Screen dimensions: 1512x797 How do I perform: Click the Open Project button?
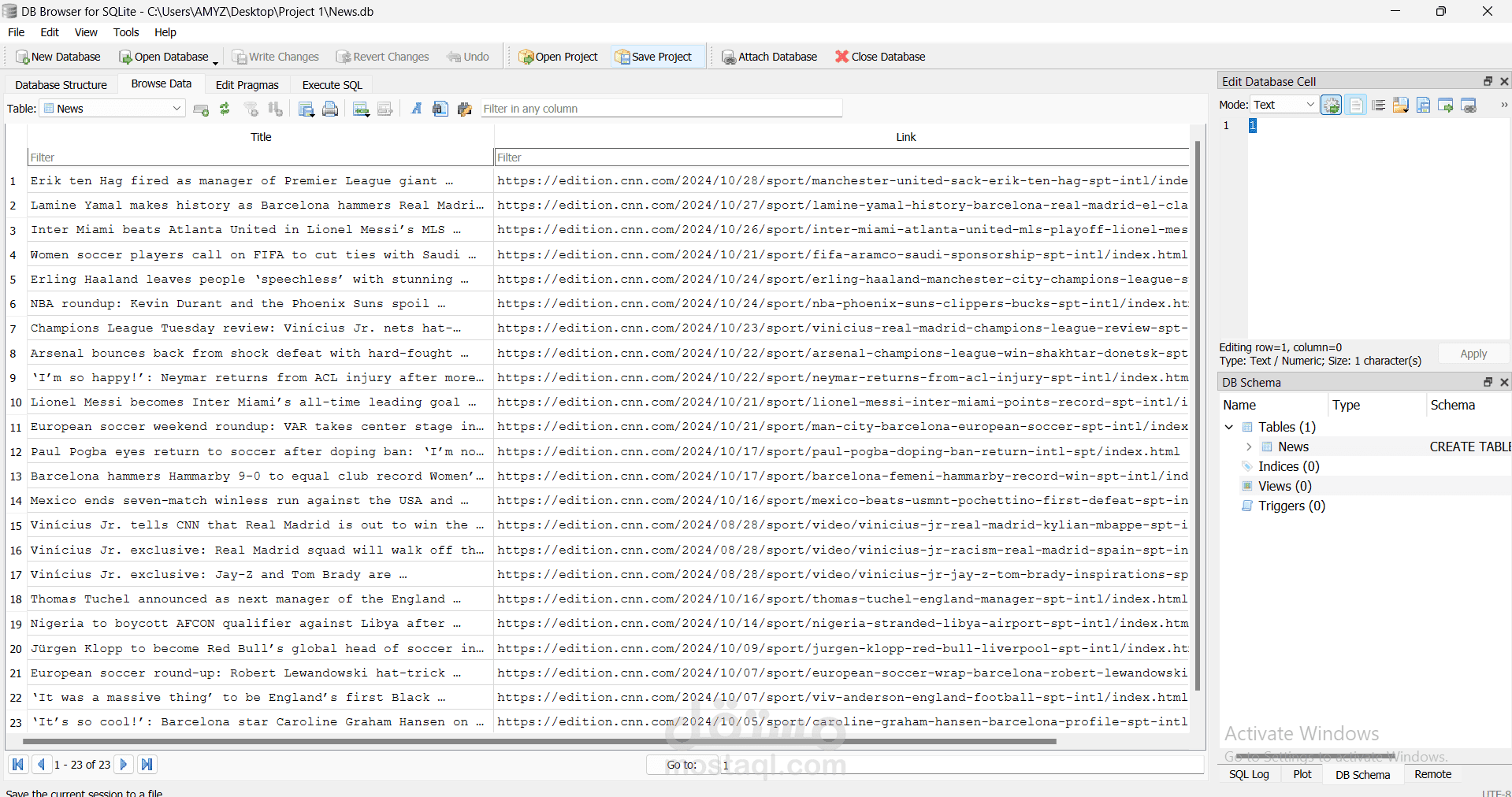(559, 57)
